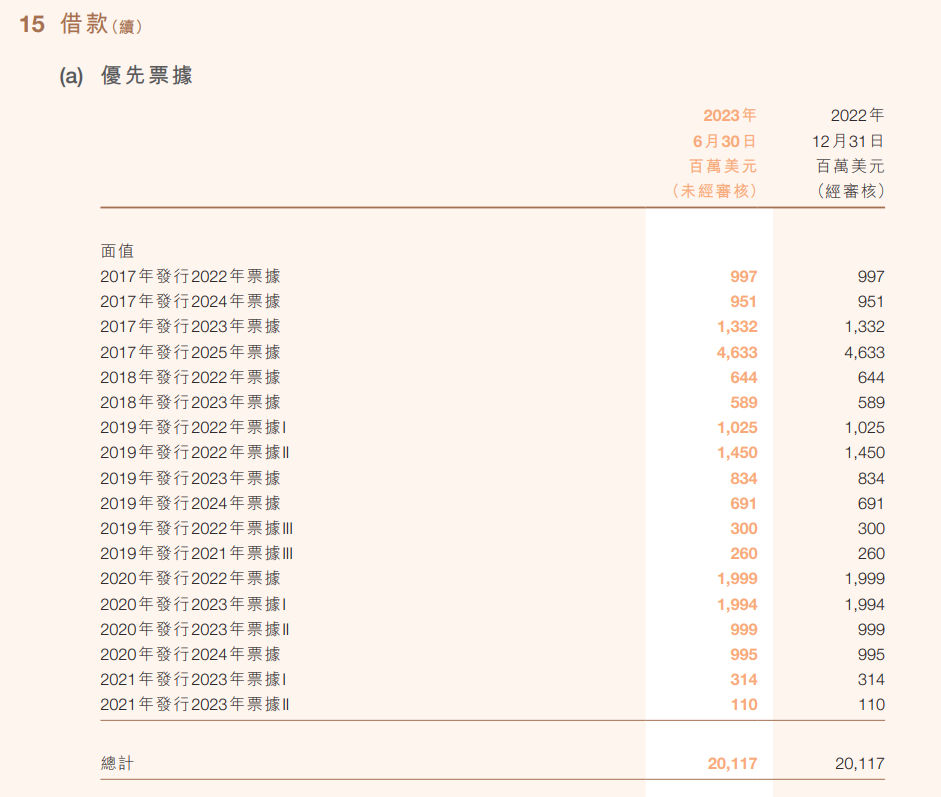The width and height of the screenshot is (941, 797).
Task: Click the 2022年 12月31日 column header
Action: click(848, 128)
